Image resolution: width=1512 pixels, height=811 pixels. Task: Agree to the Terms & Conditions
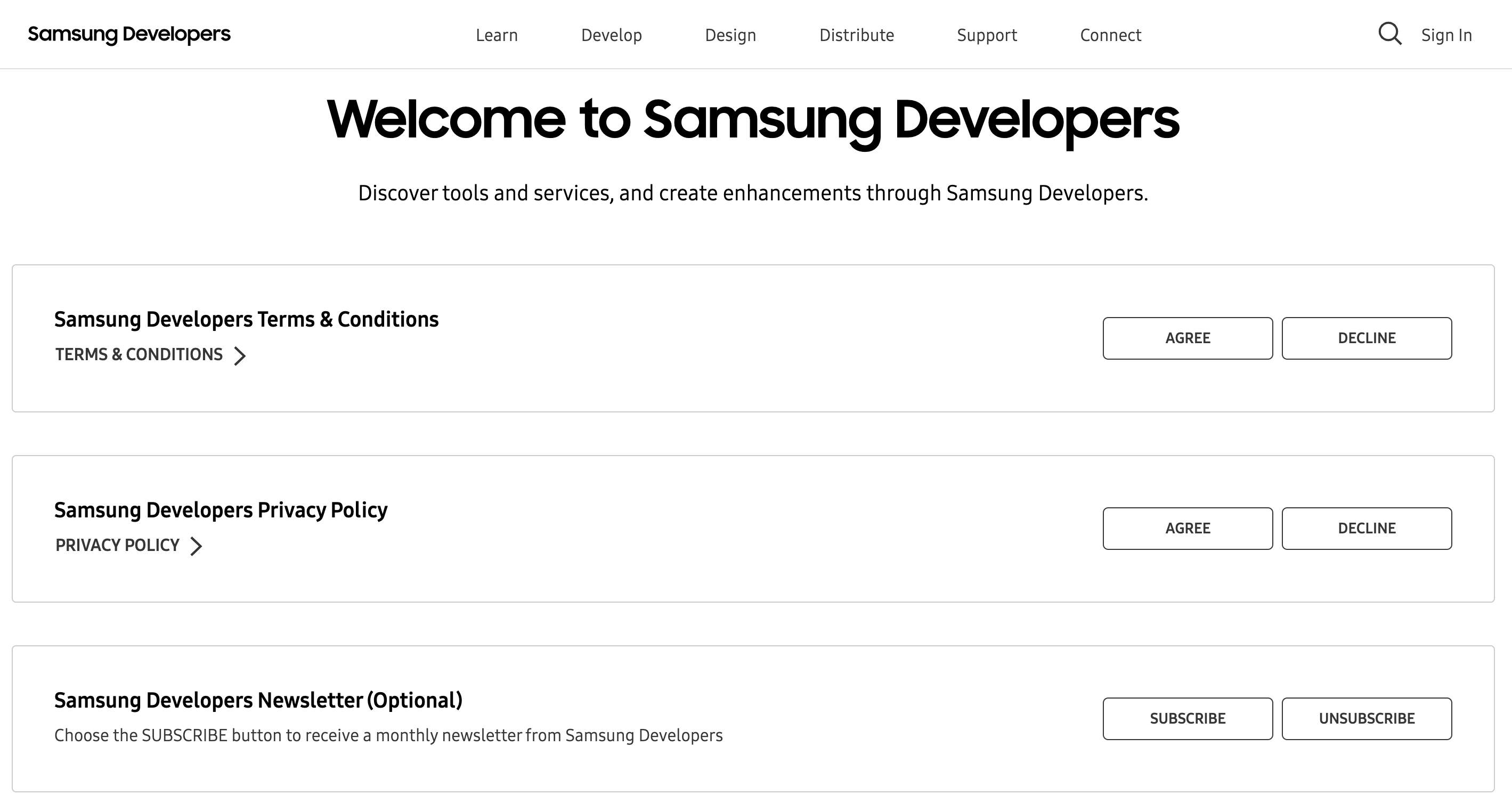1188,338
